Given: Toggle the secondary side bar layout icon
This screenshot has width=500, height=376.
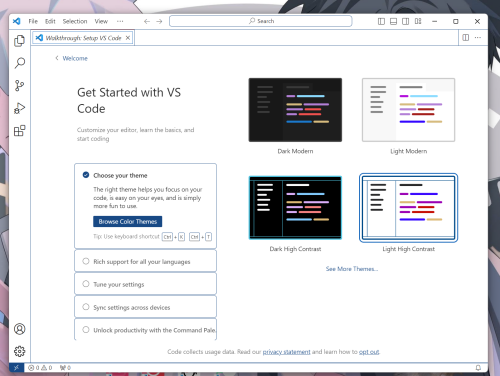Looking at the screenshot, I should pos(405,21).
